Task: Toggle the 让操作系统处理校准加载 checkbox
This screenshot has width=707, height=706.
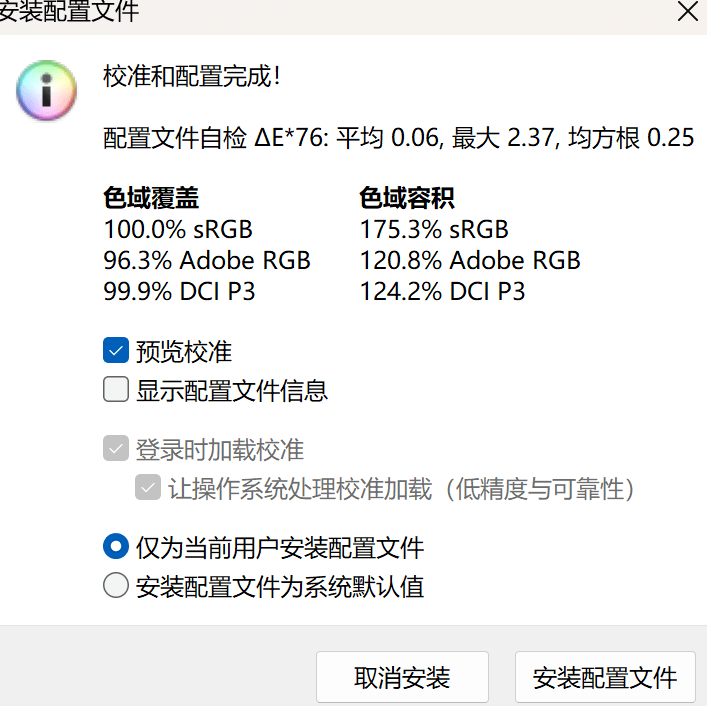Action: coord(149,488)
